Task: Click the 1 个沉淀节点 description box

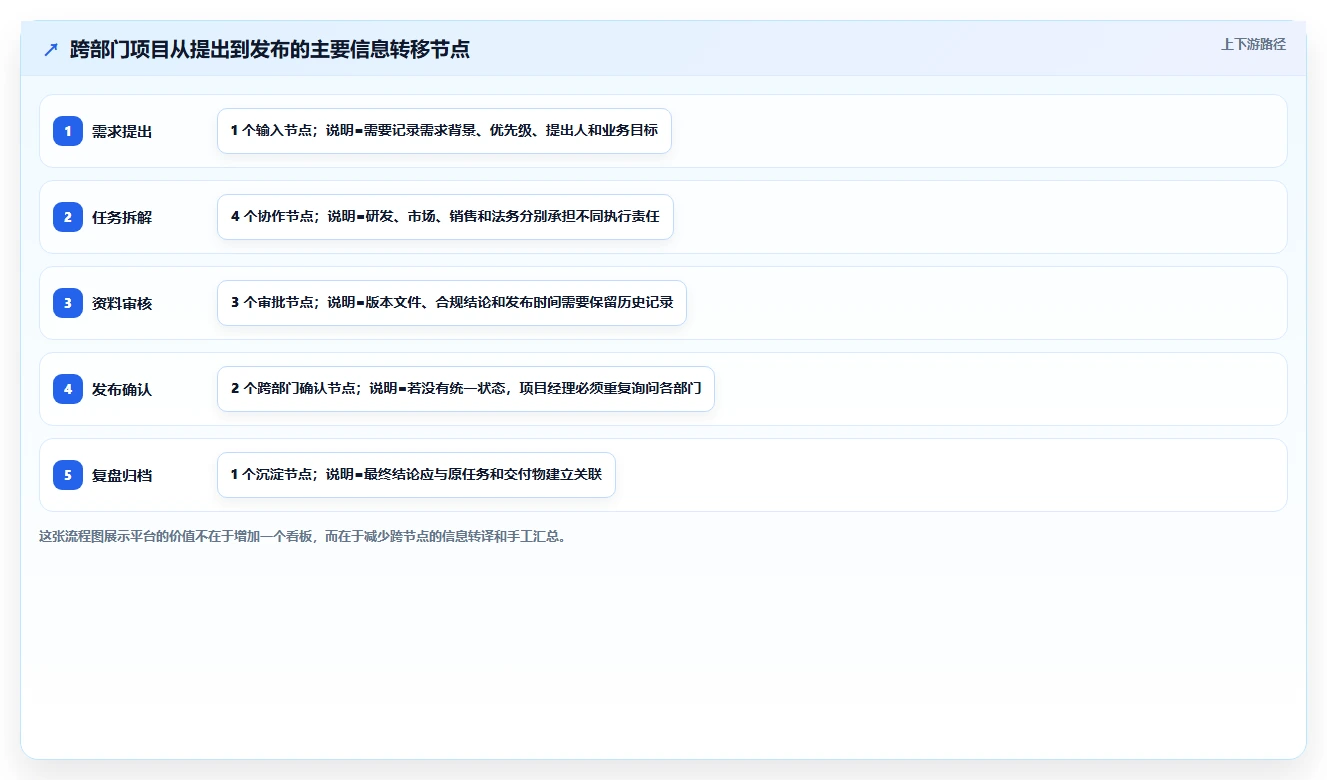Action: click(x=416, y=475)
